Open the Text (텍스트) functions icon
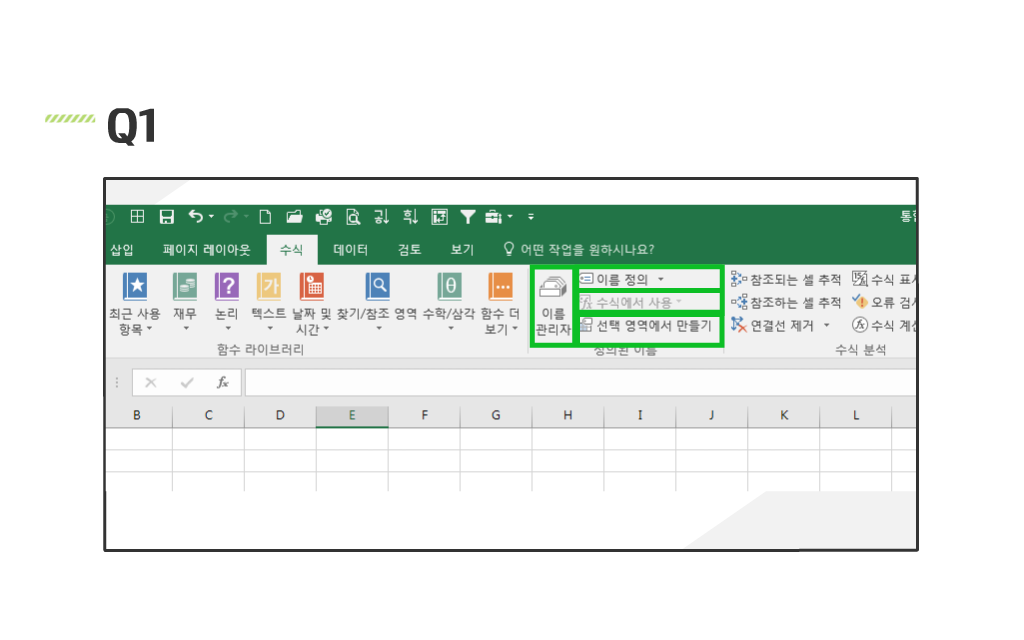The height and width of the screenshot is (640, 1024). (268, 287)
